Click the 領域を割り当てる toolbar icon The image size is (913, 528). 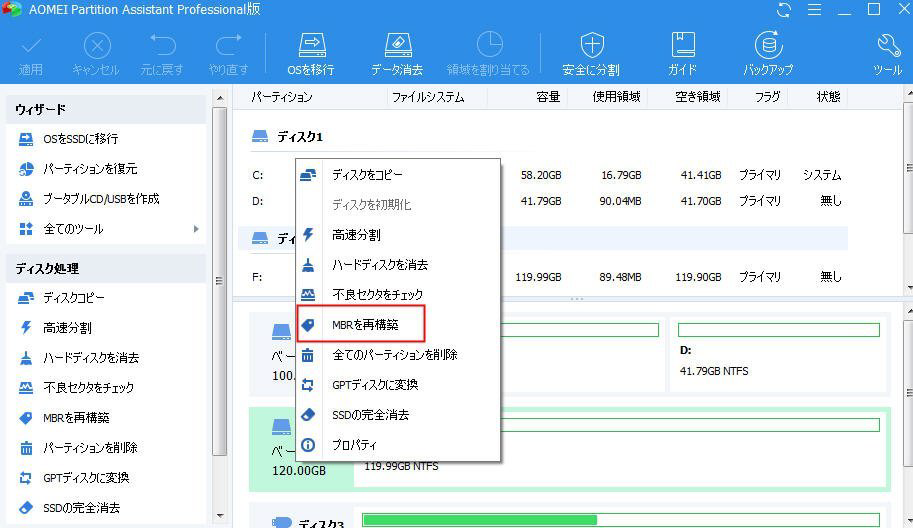tap(489, 55)
